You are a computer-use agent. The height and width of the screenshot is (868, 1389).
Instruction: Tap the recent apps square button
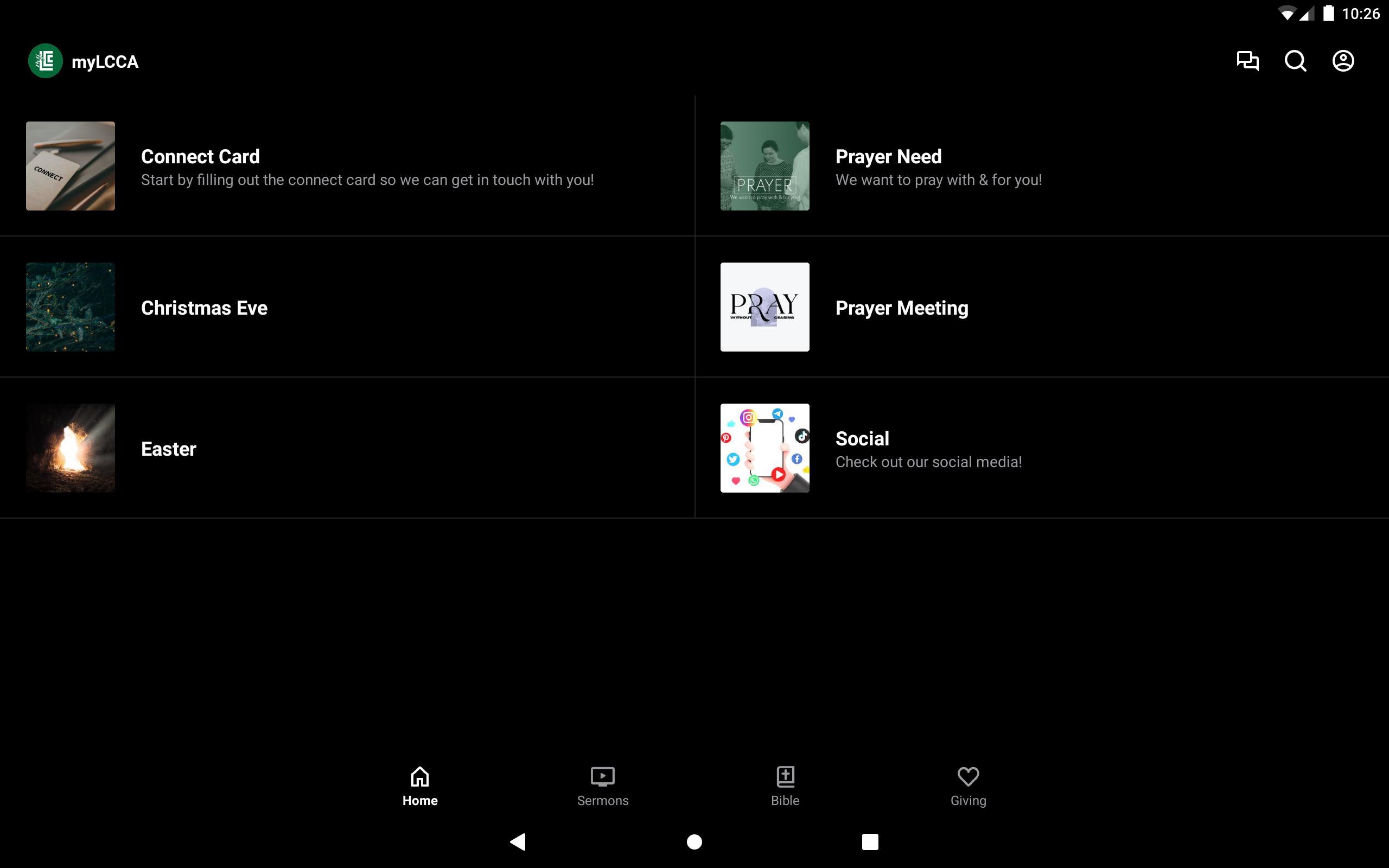point(870,841)
